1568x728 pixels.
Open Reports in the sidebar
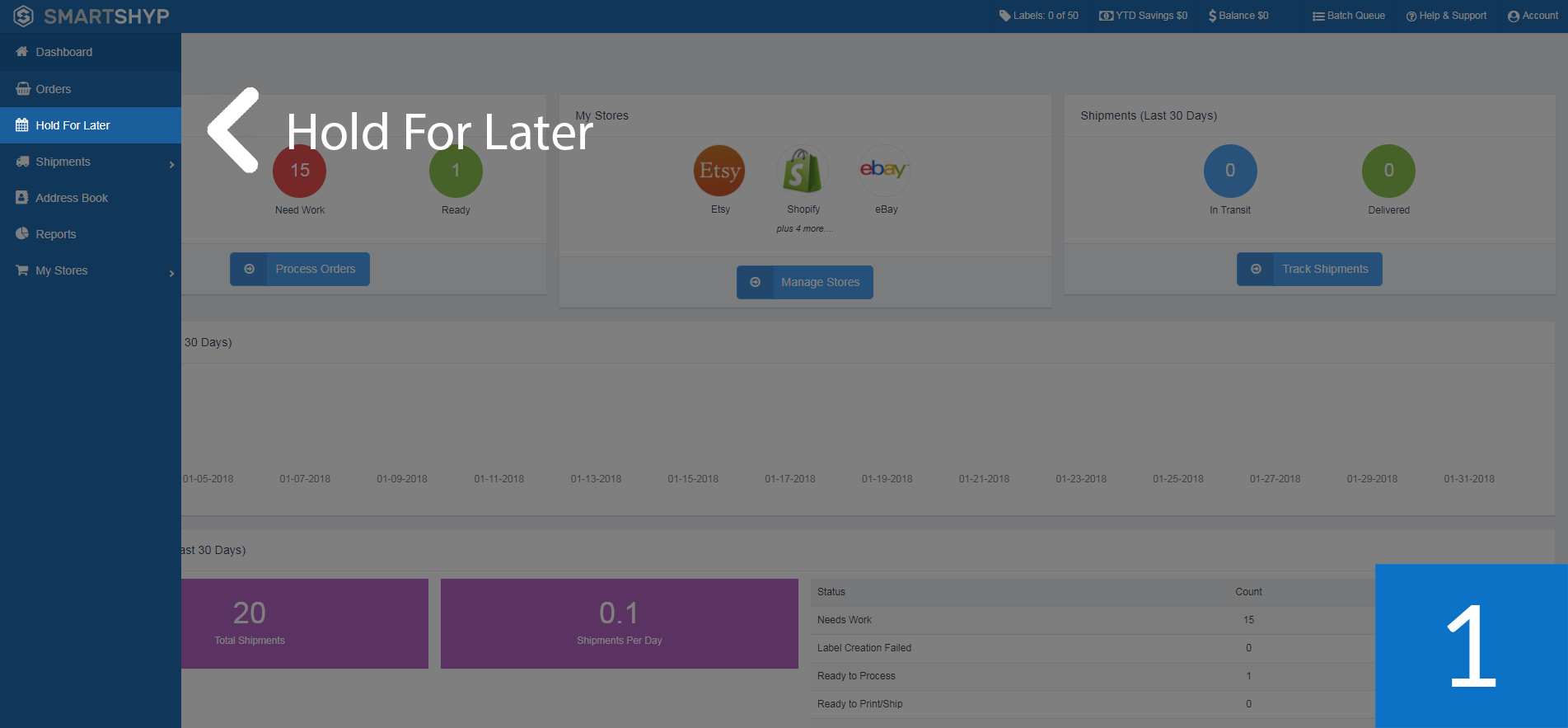pos(91,234)
